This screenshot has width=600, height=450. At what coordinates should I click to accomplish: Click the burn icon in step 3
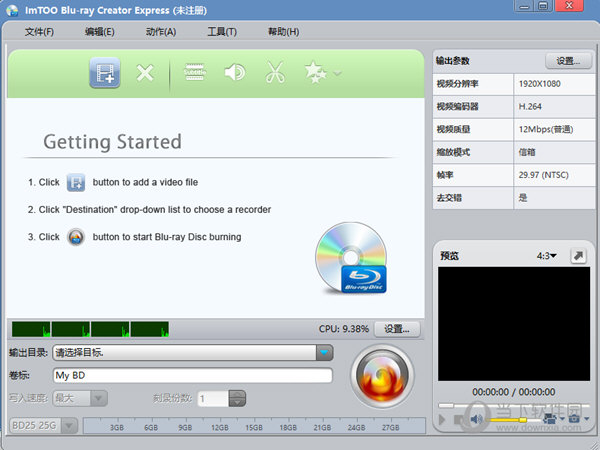[76, 237]
